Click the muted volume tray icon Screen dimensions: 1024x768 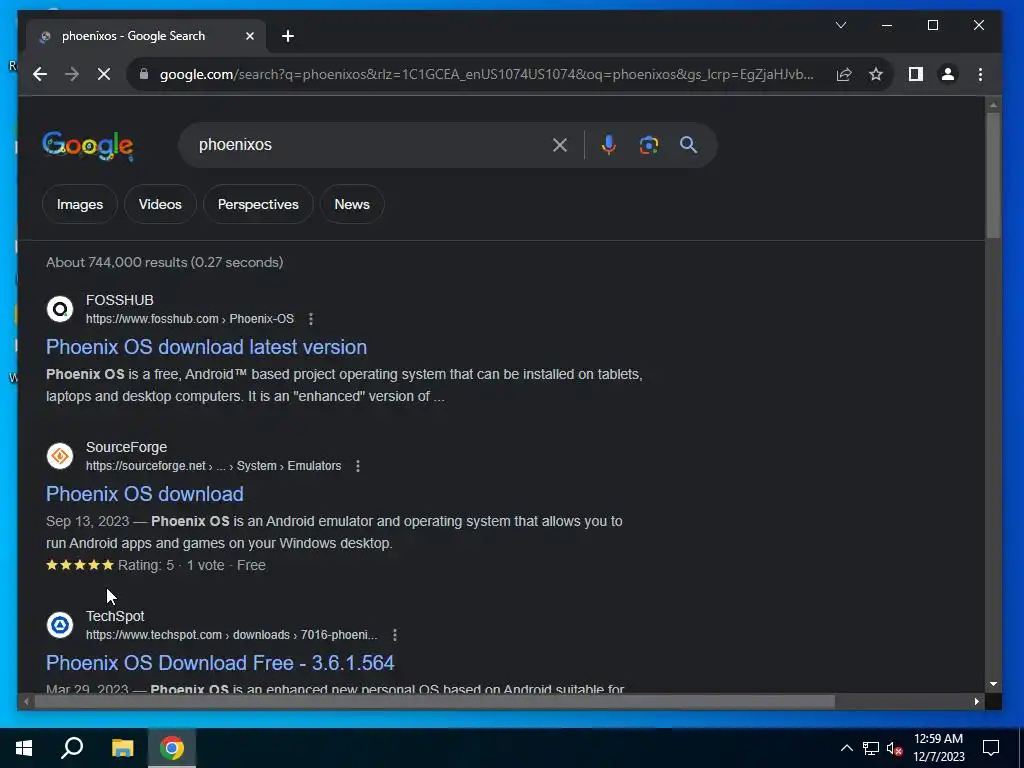click(x=895, y=748)
